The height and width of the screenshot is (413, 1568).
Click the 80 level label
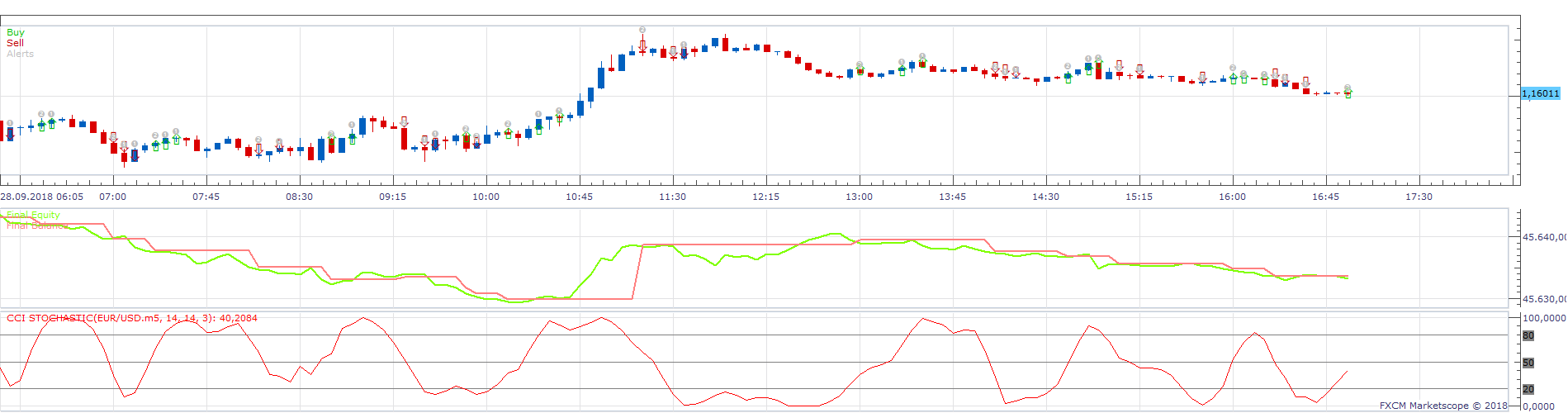click(1528, 335)
